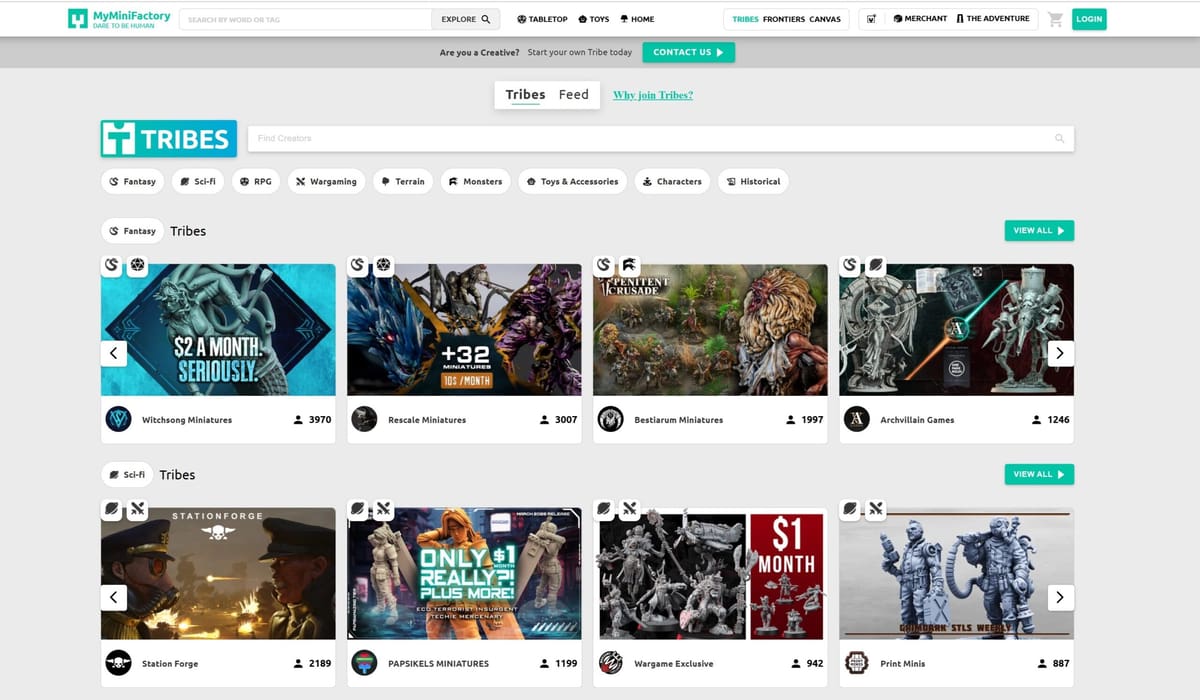1200x700 pixels.
Task: Open Rescale Miniatures banner thumbnail
Action: (x=464, y=330)
